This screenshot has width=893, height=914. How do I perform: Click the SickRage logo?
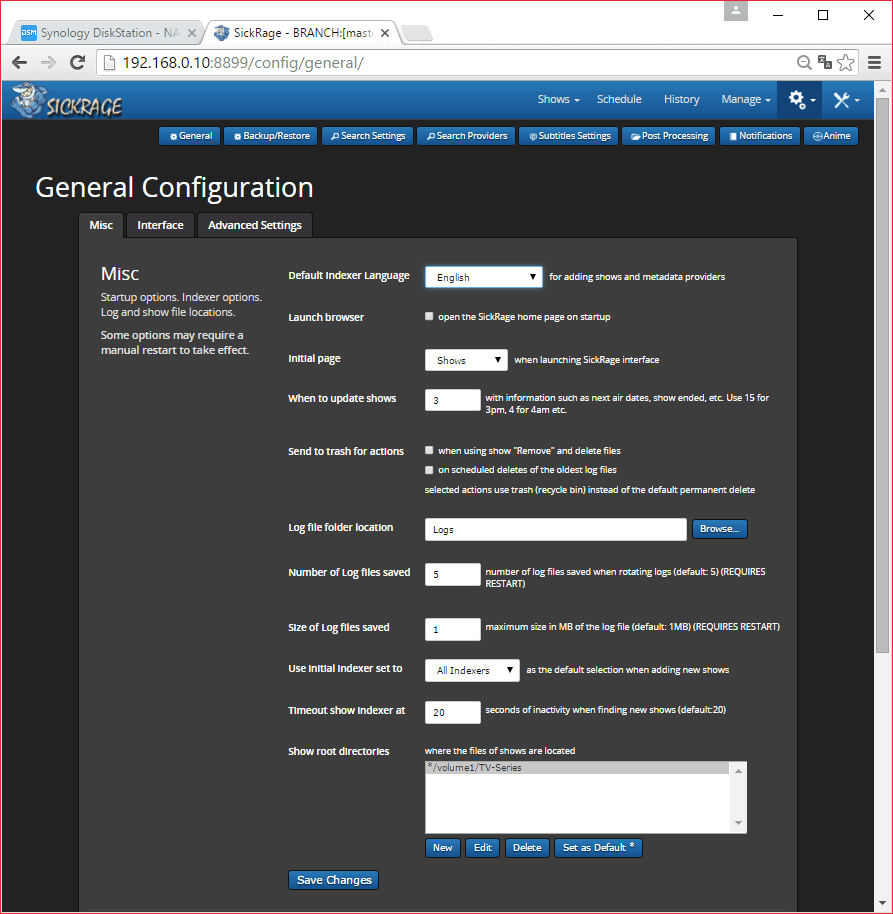coord(66,101)
